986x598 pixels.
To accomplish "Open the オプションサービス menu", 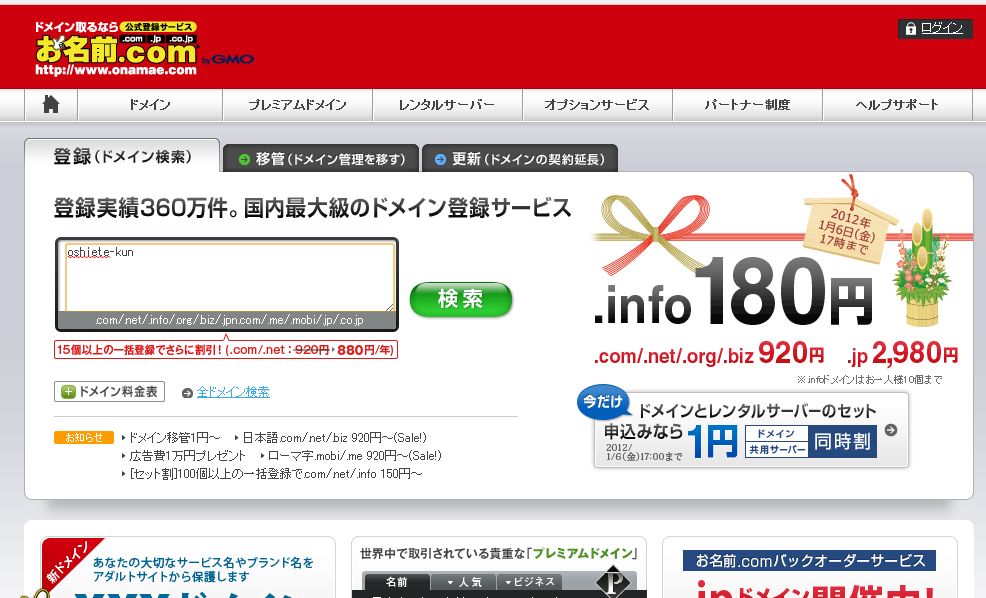I will pos(597,104).
